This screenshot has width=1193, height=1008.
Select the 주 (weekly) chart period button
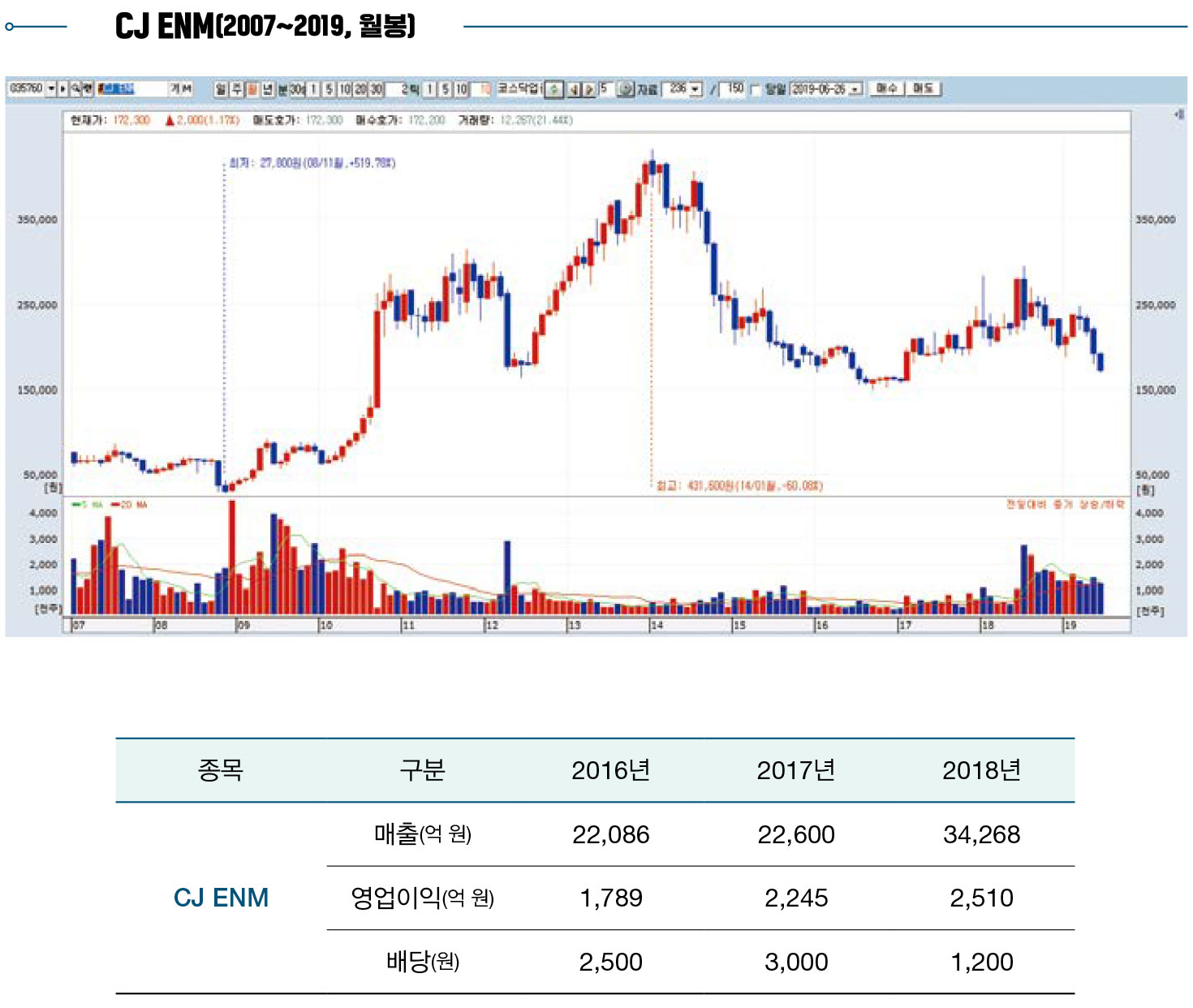[x=237, y=89]
